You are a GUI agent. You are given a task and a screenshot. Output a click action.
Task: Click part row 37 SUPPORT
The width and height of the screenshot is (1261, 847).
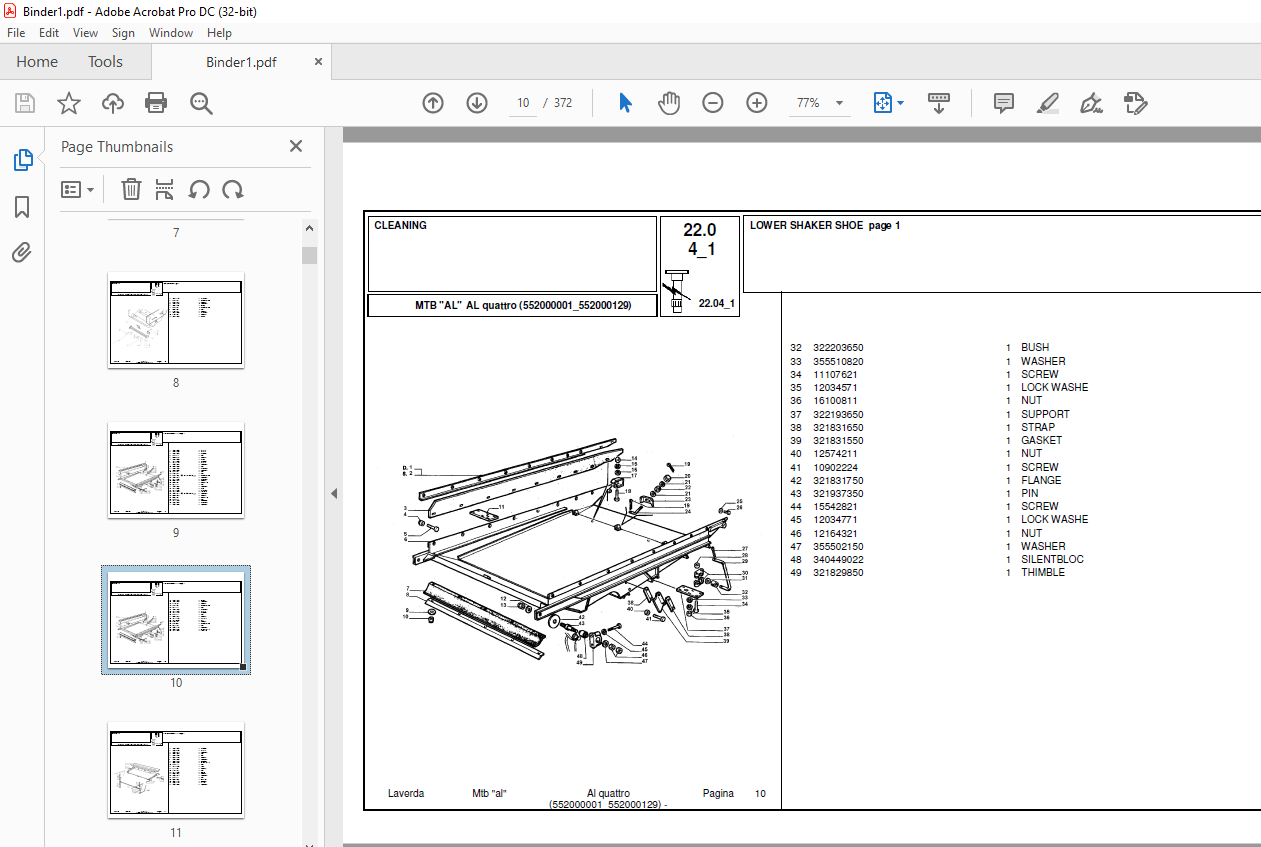[930, 414]
